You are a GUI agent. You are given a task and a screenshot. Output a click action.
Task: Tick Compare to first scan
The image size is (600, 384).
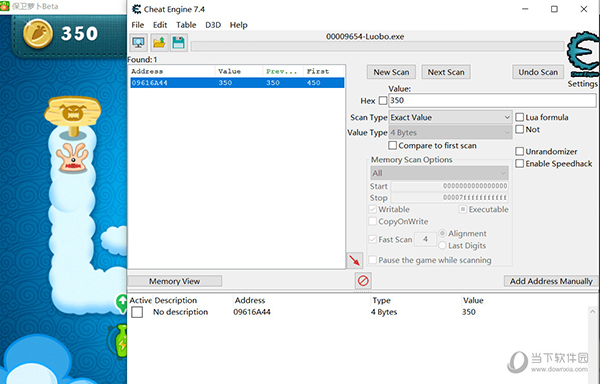click(393, 145)
